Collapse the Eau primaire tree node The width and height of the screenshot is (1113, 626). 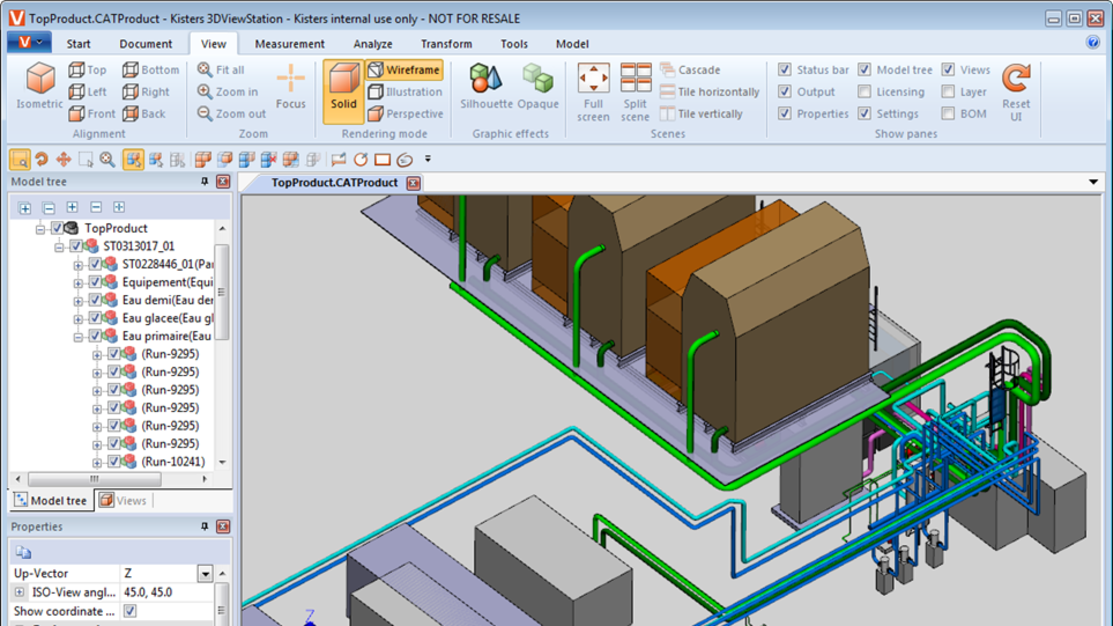pos(78,336)
